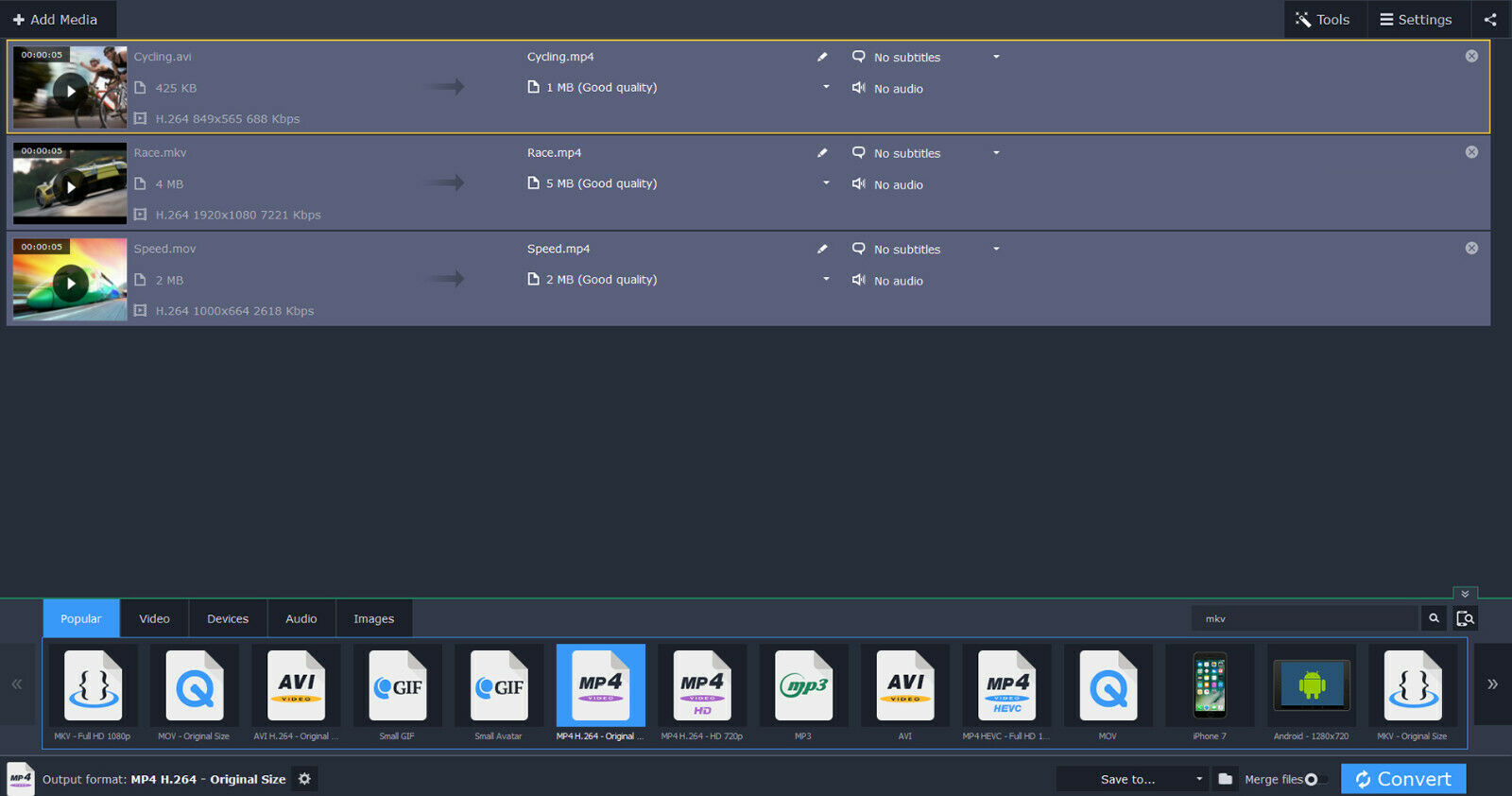Expand quality dropdown for 2 MB Speed output

coord(826,279)
